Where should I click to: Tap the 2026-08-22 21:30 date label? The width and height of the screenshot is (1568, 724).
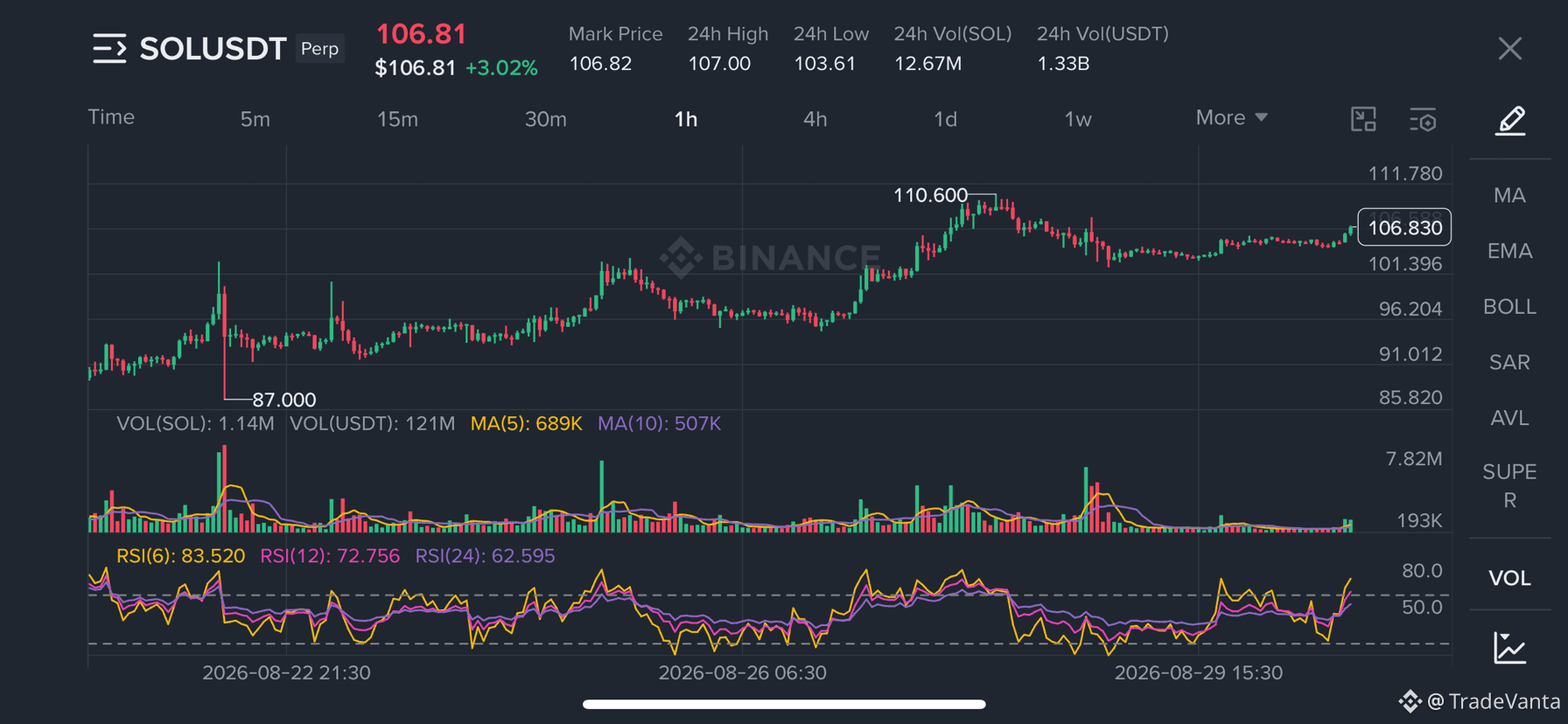[286, 672]
